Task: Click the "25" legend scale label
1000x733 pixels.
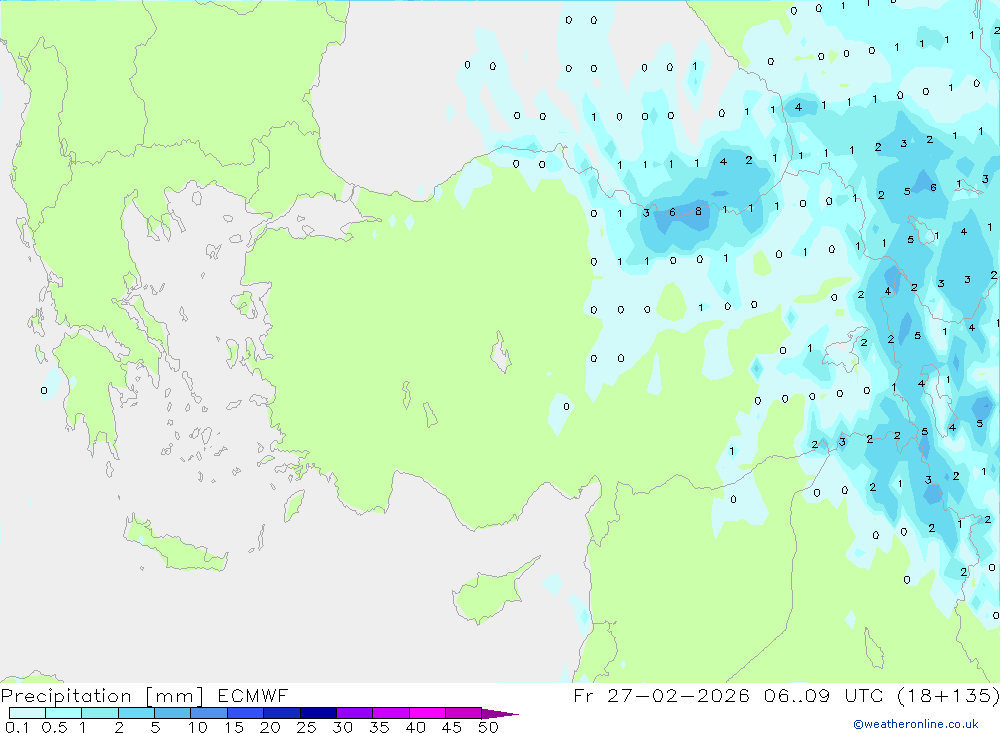Action: tap(306, 727)
